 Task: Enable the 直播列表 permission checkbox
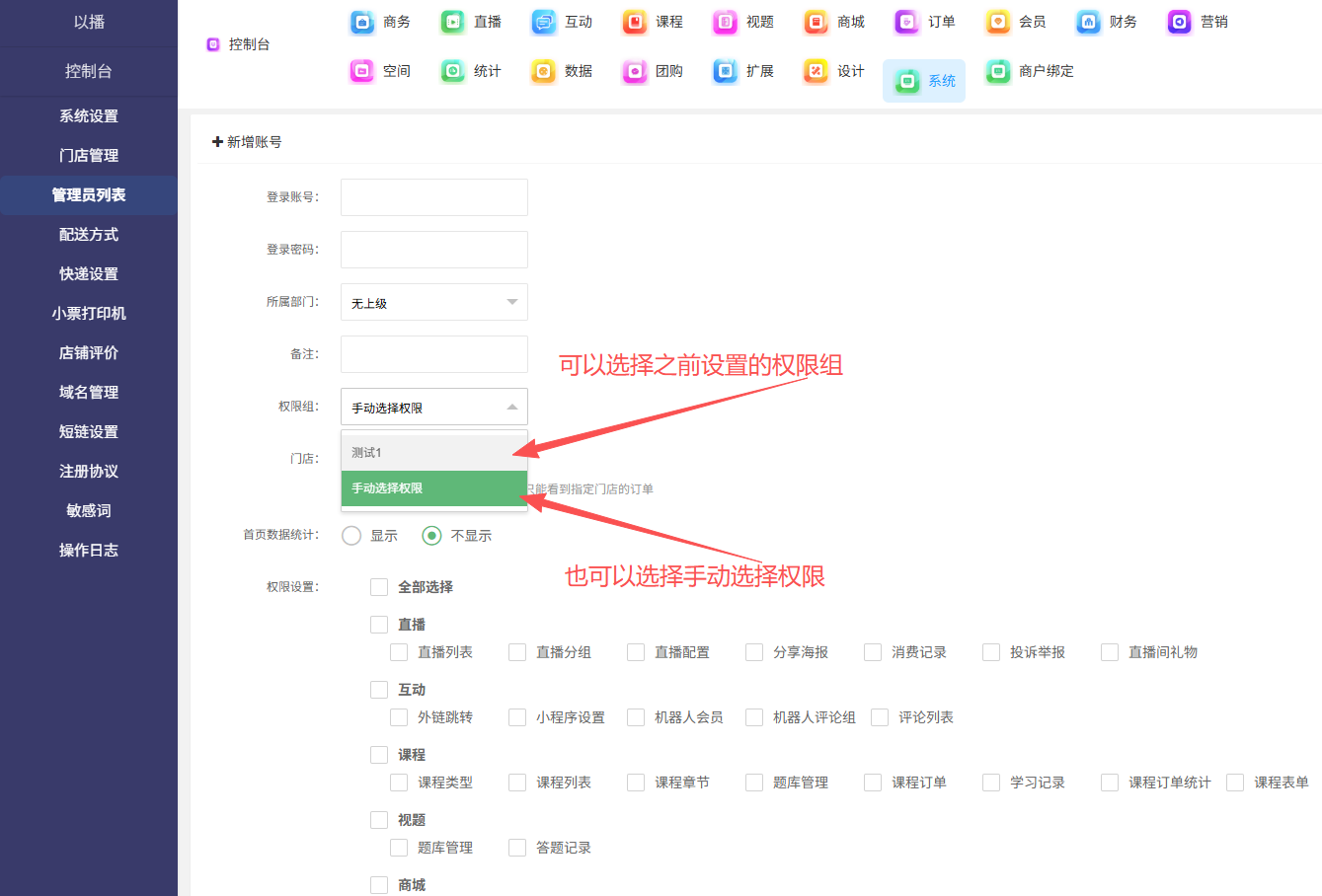399,652
